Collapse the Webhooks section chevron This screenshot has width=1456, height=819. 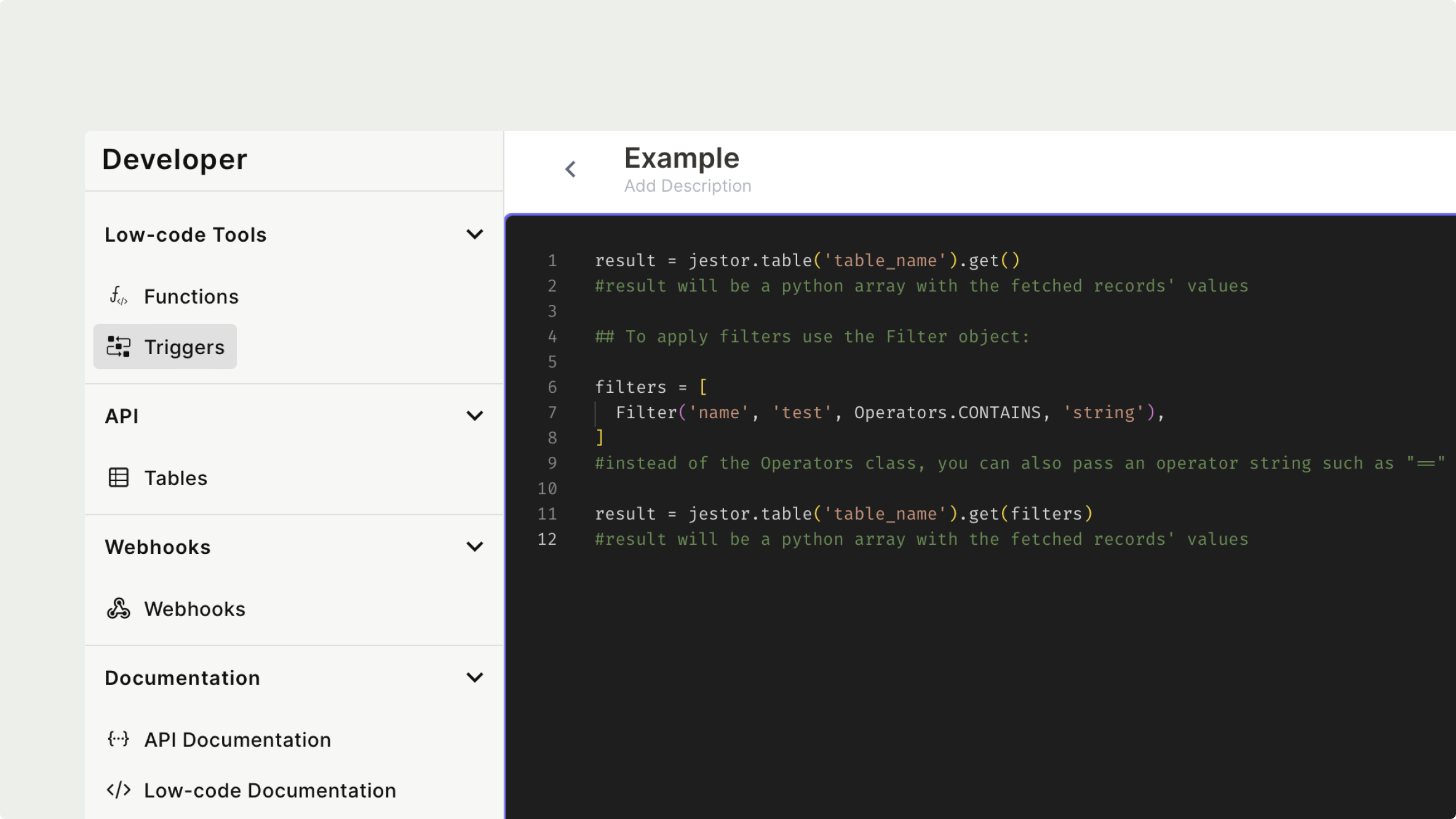[475, 547]
